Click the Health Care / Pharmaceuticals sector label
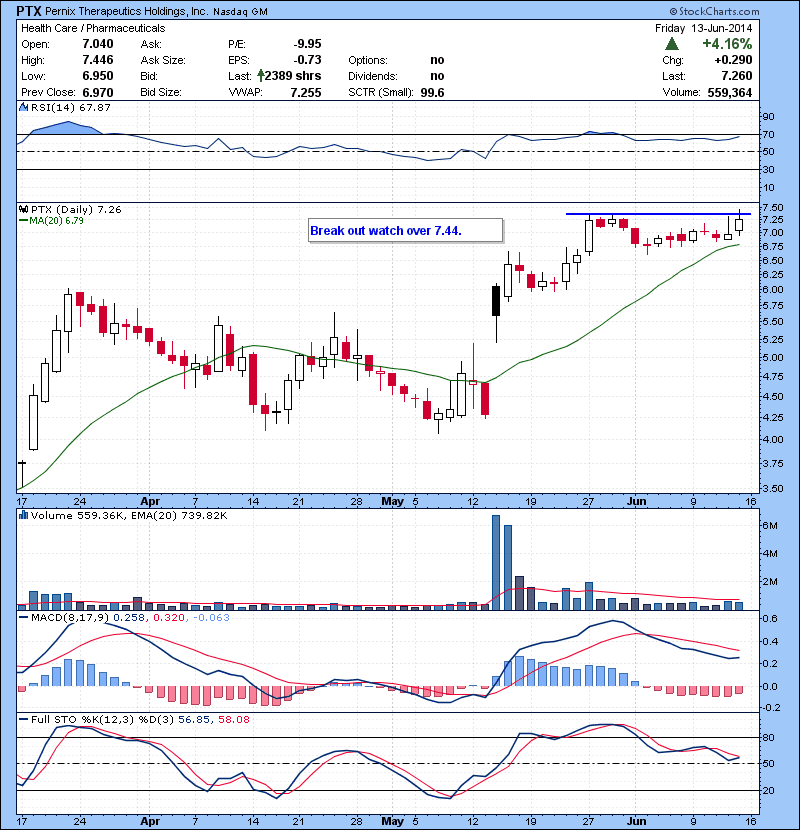Viewport: 800px width, 830px height. point(93,28)
